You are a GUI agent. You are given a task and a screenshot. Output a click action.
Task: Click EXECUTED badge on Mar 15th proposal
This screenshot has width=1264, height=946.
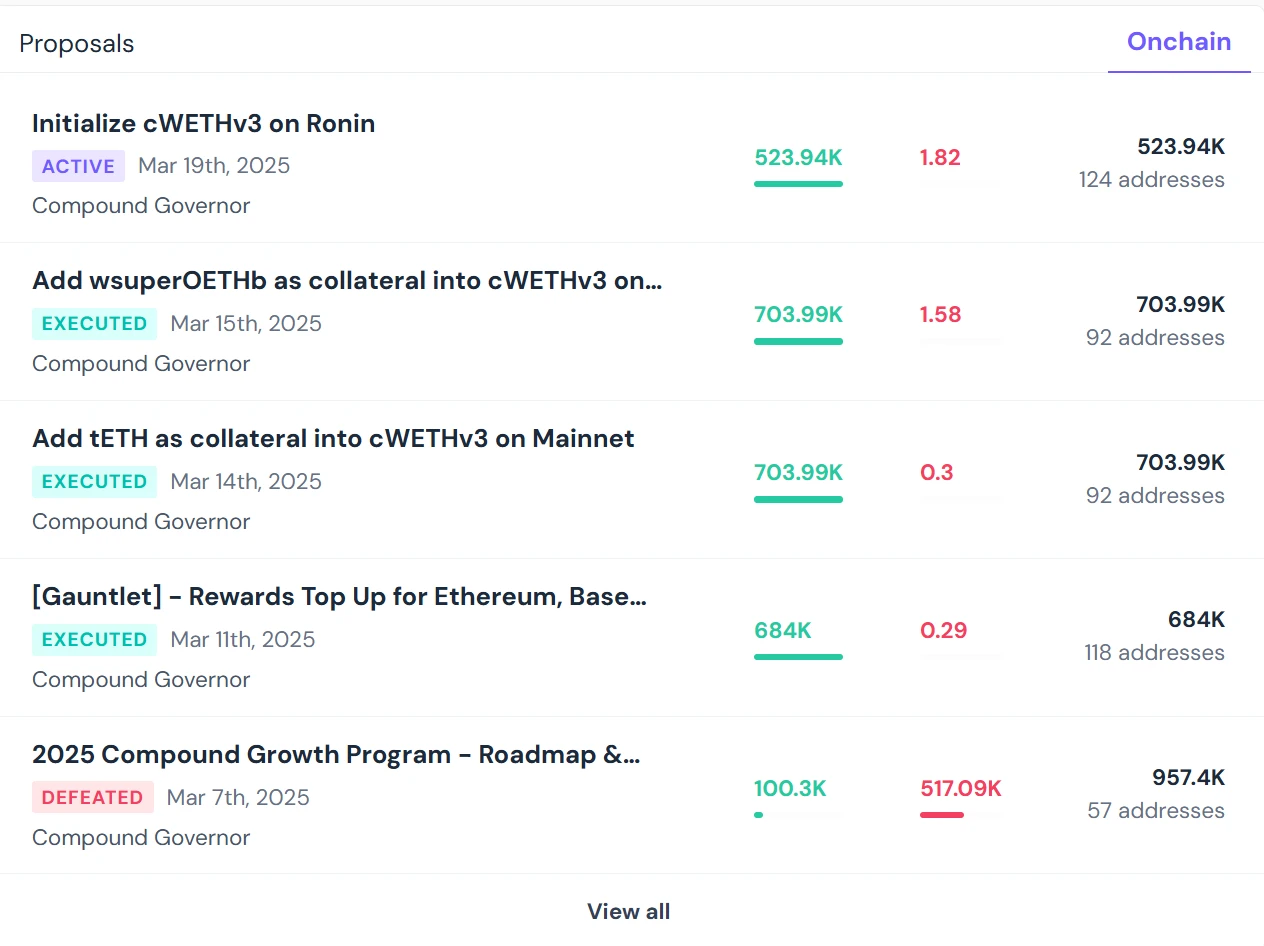pyautogui.click(x=94, y=324)
